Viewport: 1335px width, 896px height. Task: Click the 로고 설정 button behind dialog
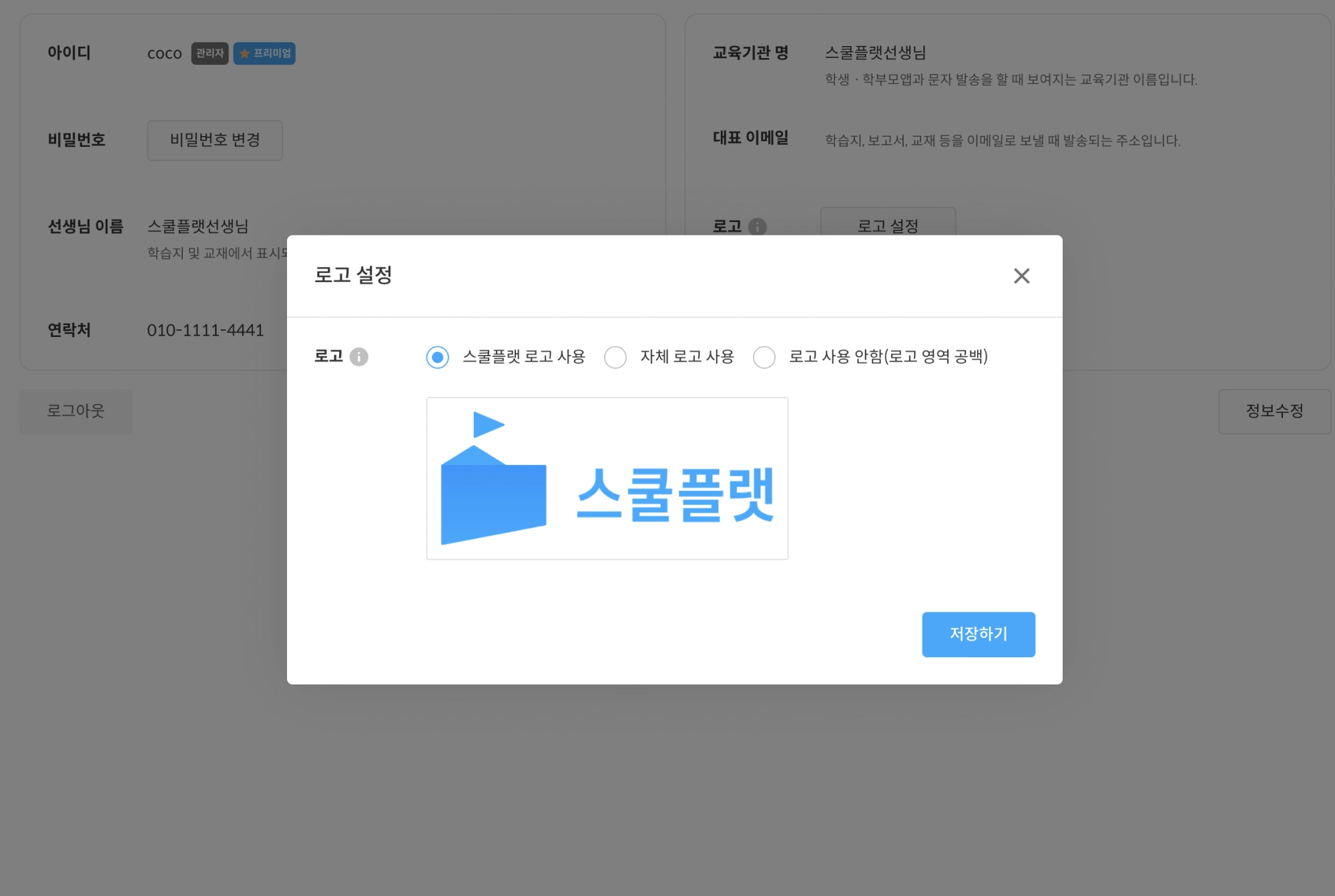pos(888,224)
